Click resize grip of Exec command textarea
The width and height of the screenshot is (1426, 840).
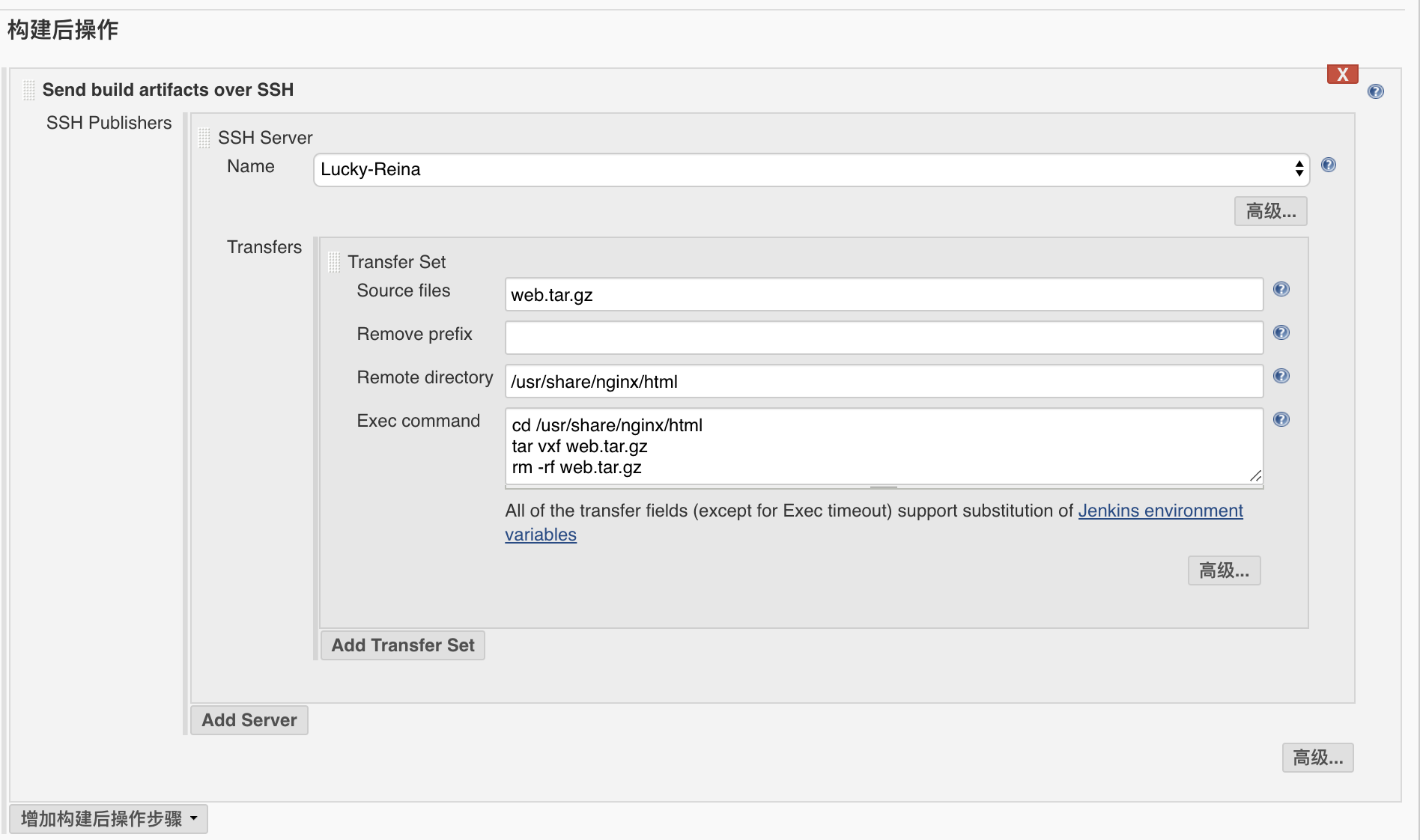tap(1256, 476)
